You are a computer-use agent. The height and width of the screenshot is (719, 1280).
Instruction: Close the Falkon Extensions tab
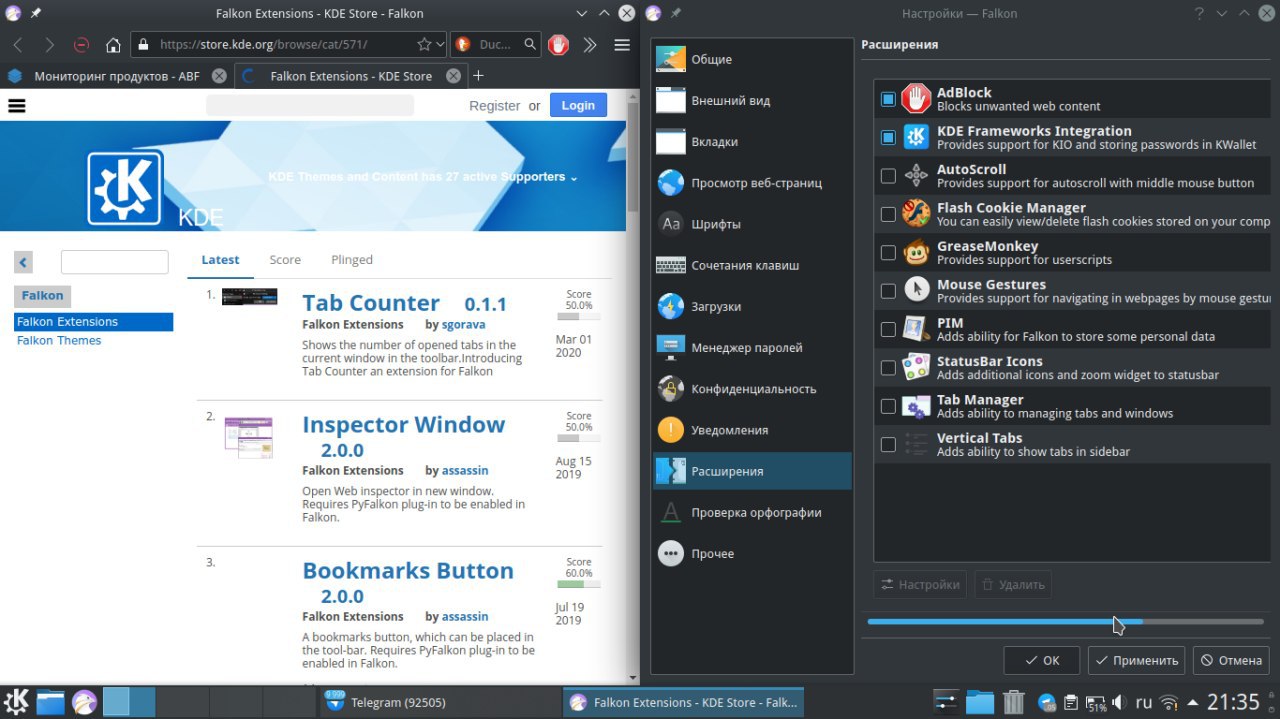[x=453, y=76]
